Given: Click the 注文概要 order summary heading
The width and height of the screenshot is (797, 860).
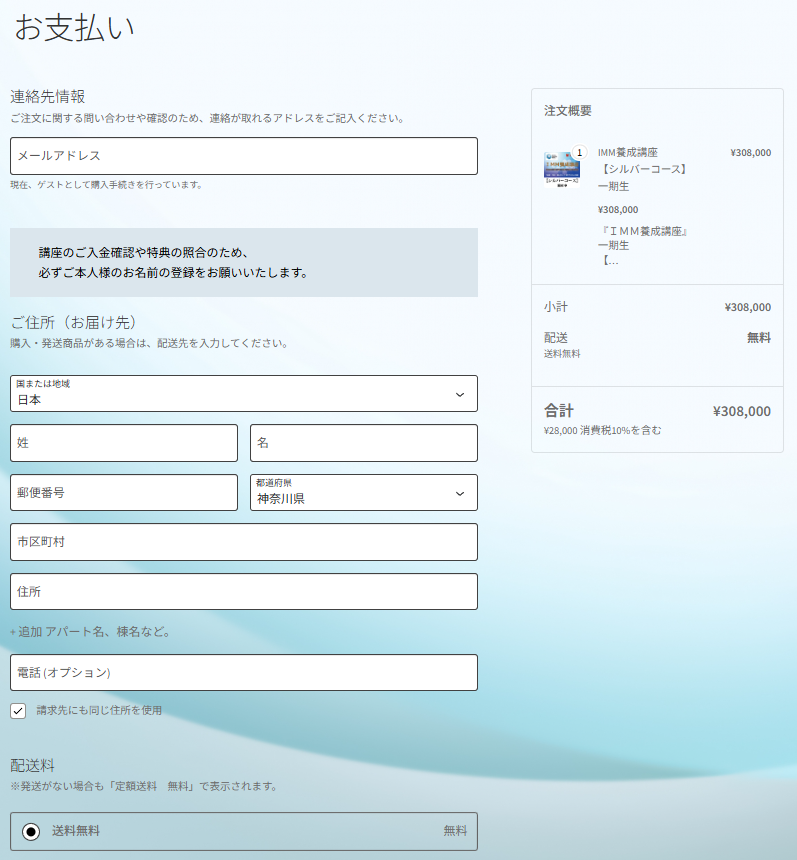Looking at the screenshot, I should [x=568, y=111].
